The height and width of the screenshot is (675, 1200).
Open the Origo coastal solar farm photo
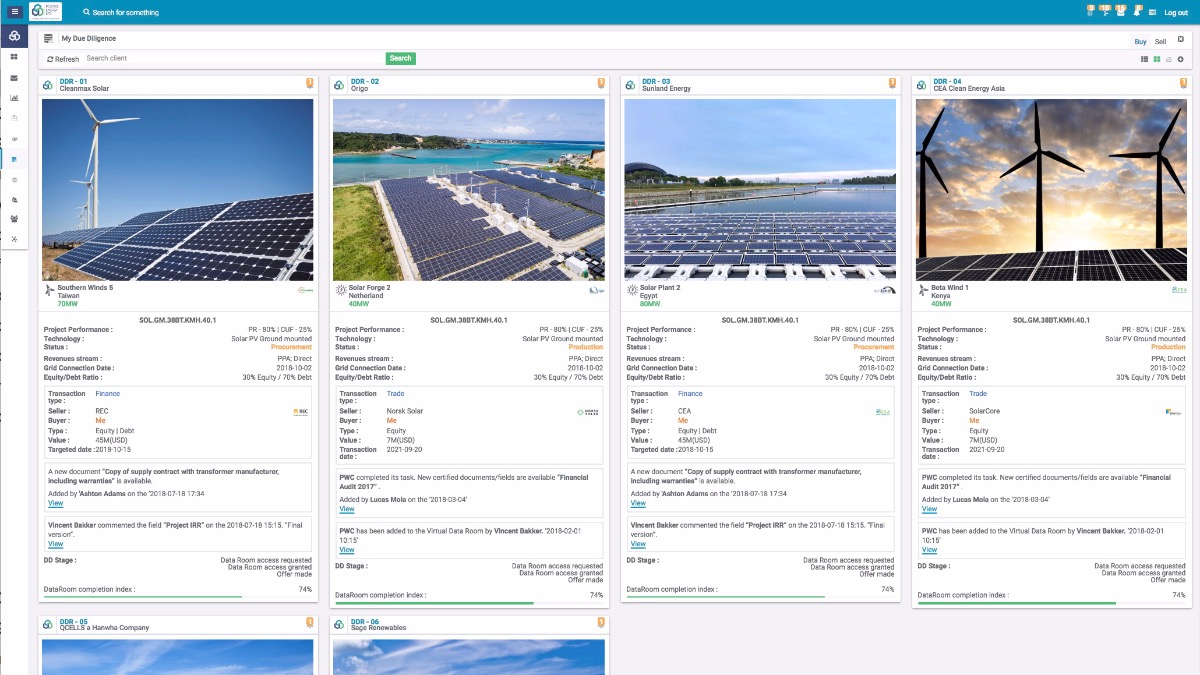[x=469, y=189]
